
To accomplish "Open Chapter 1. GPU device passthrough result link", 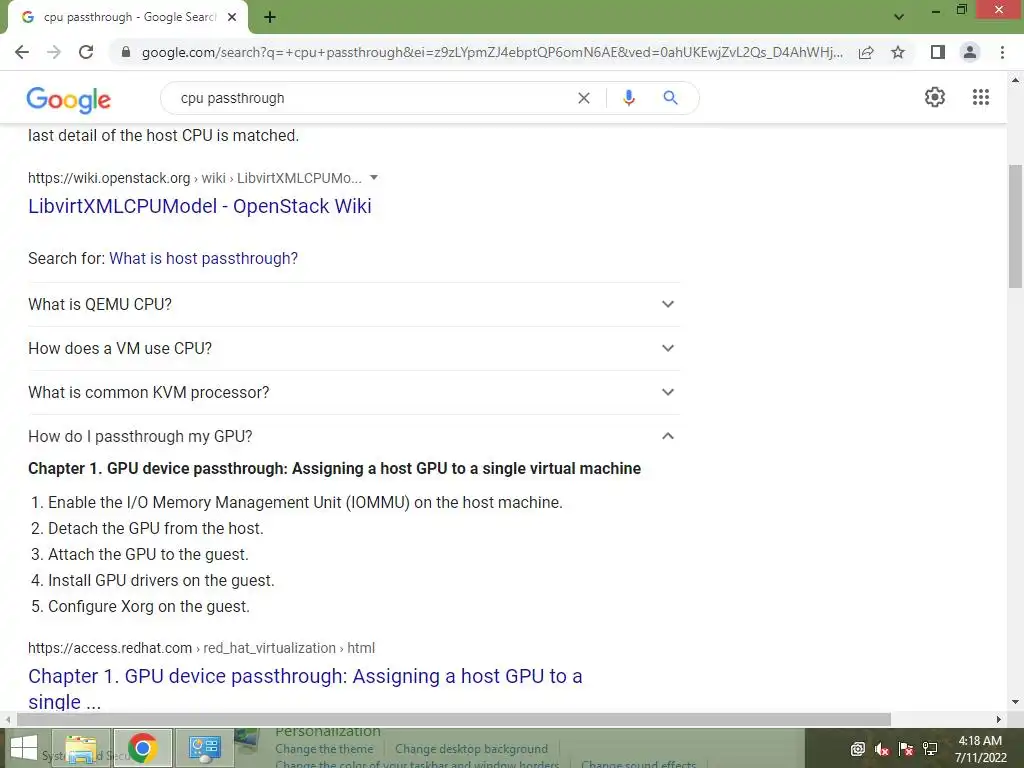I will (305, 688).
